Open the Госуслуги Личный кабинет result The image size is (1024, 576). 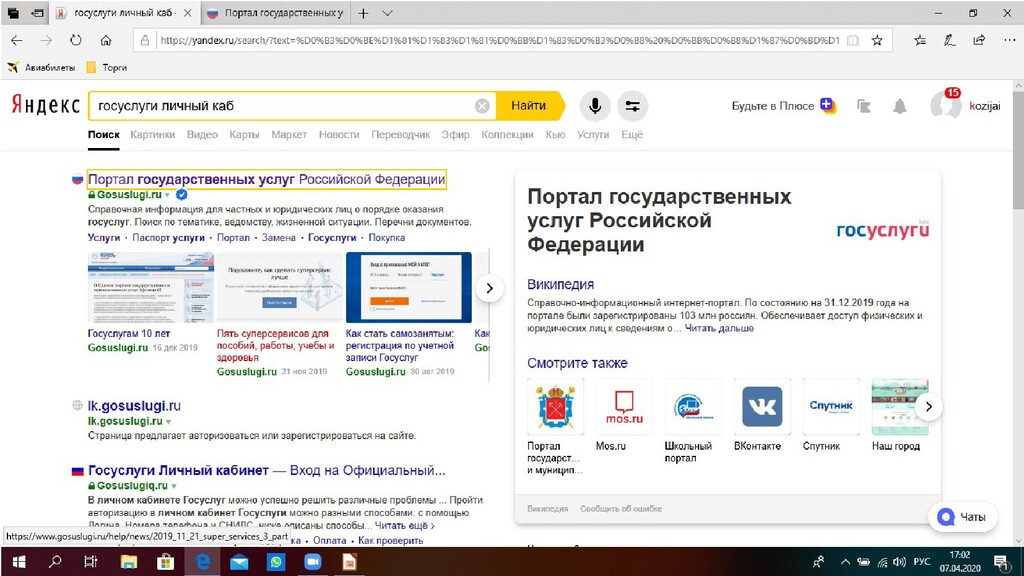click(x=266, y=470)
